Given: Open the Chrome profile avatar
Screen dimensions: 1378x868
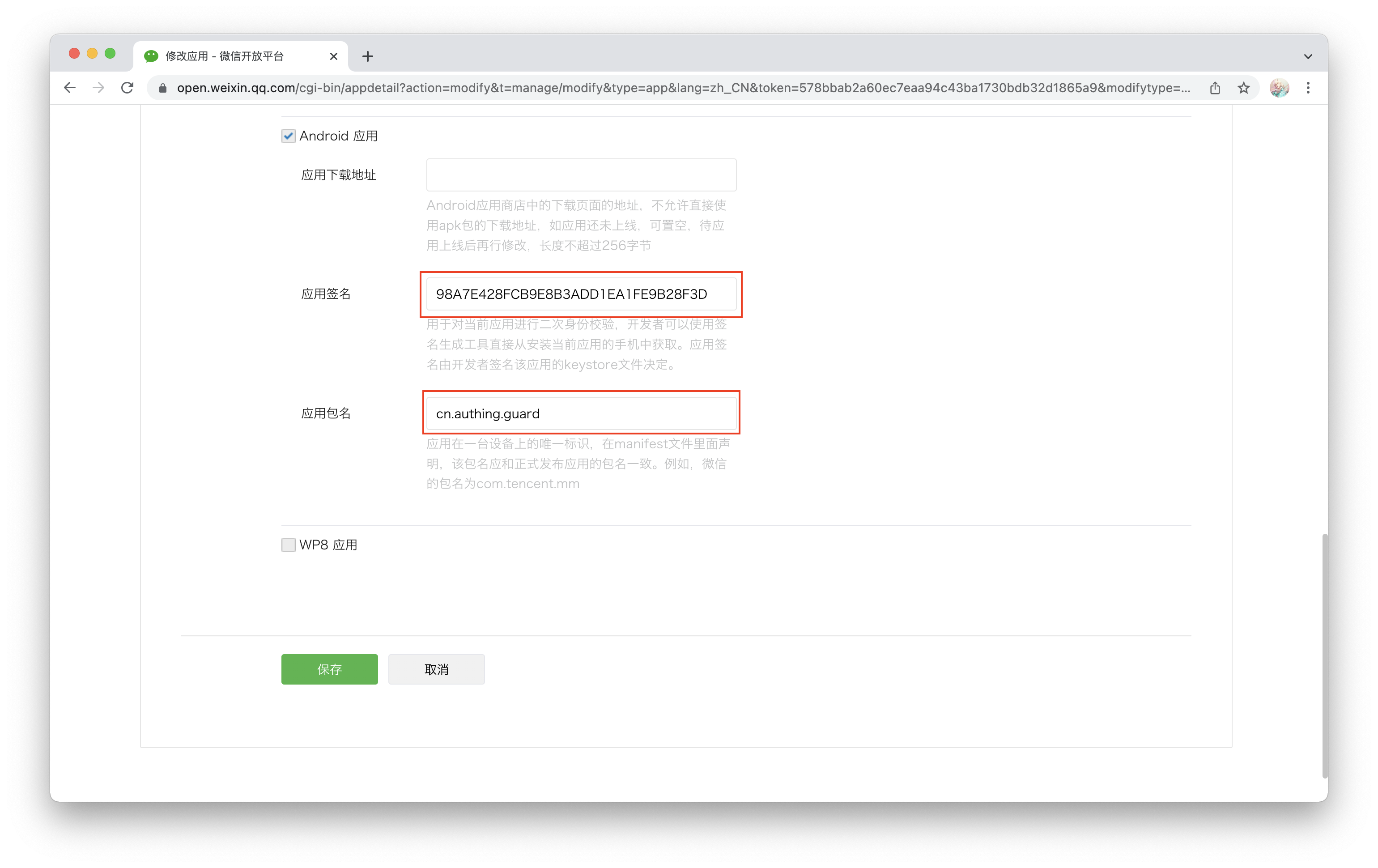Looking at the screenshot, I should [1279, 88].
